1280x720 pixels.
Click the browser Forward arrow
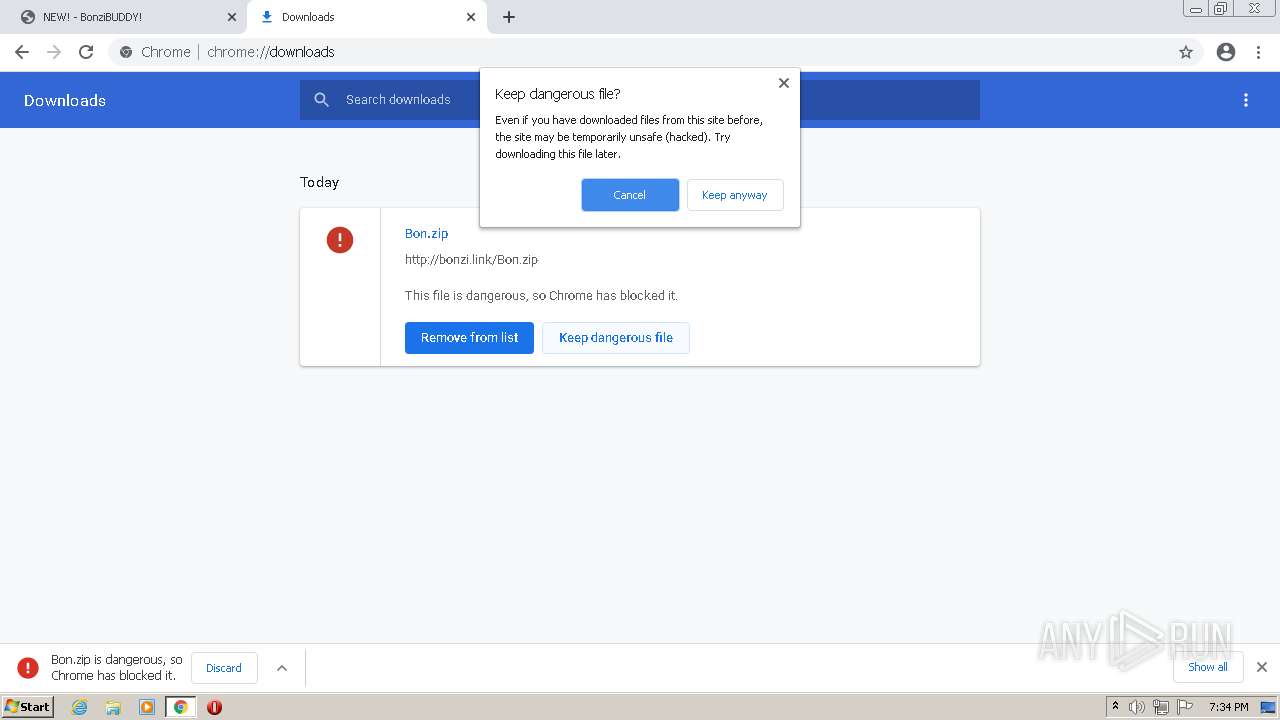point(54,52)
